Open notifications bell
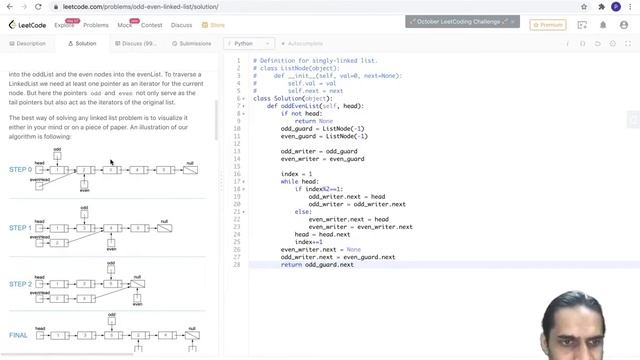The height and width of the screenshot is (360, 640). click(x=603, y=25)
